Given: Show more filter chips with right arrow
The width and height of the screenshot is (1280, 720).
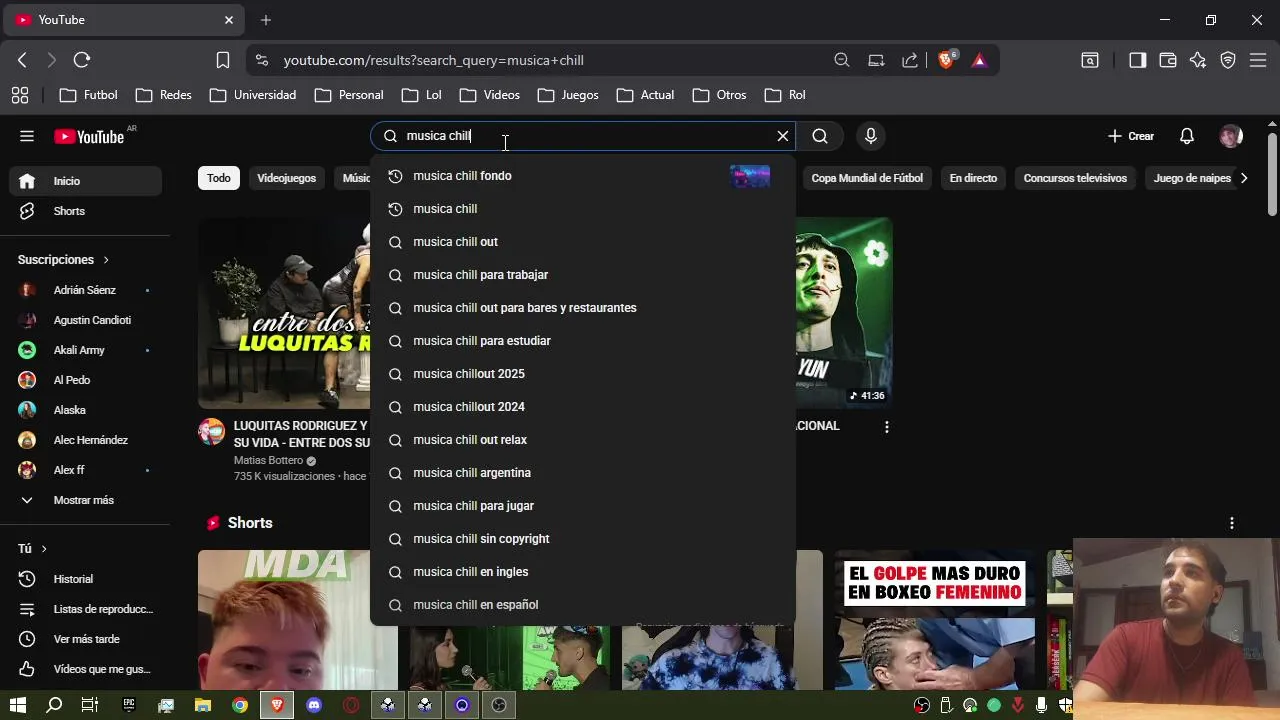Looking at the screenshot, I should click(x=1243, y=178).
